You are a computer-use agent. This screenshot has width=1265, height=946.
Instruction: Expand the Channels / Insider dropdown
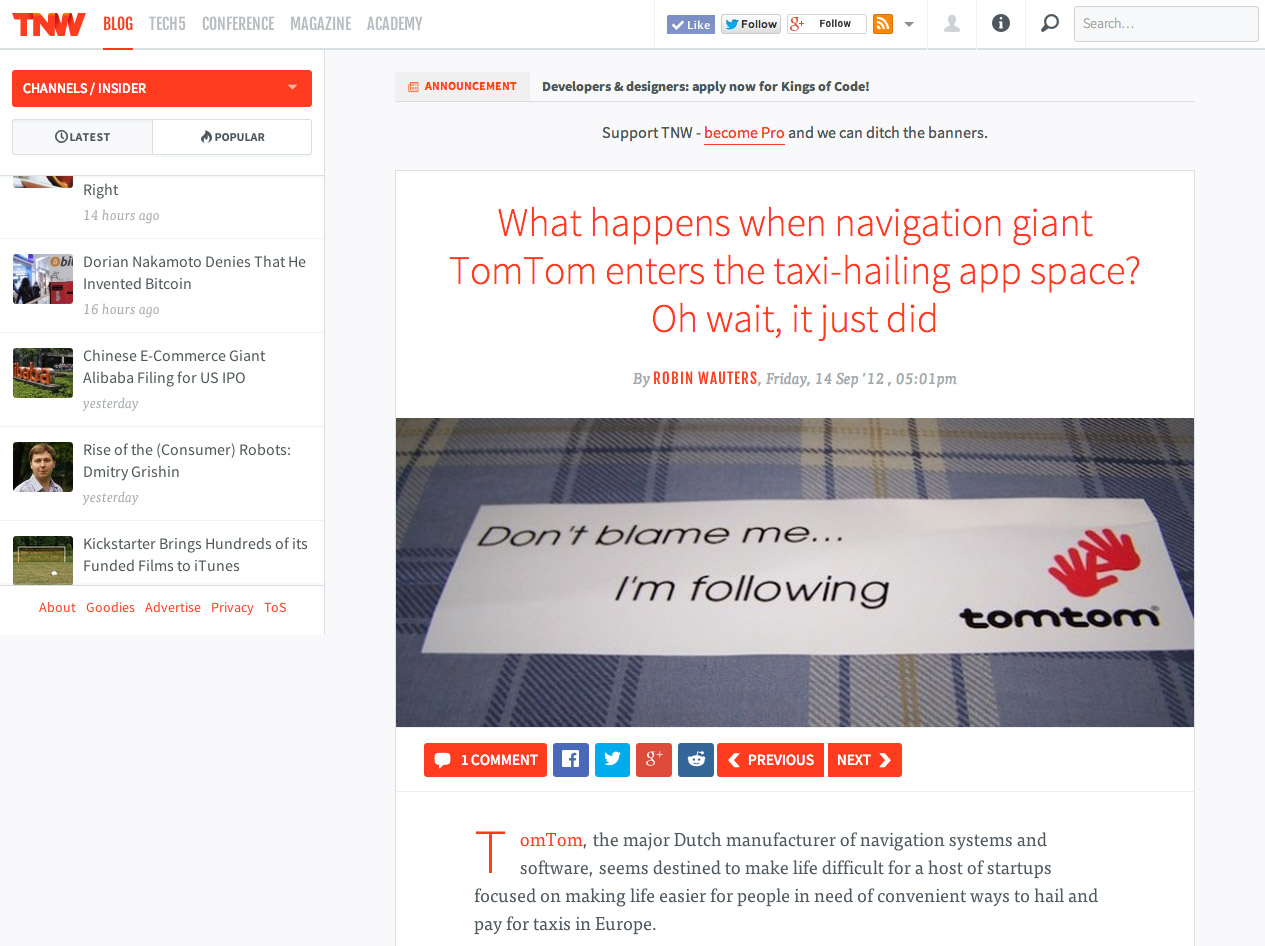162,88
